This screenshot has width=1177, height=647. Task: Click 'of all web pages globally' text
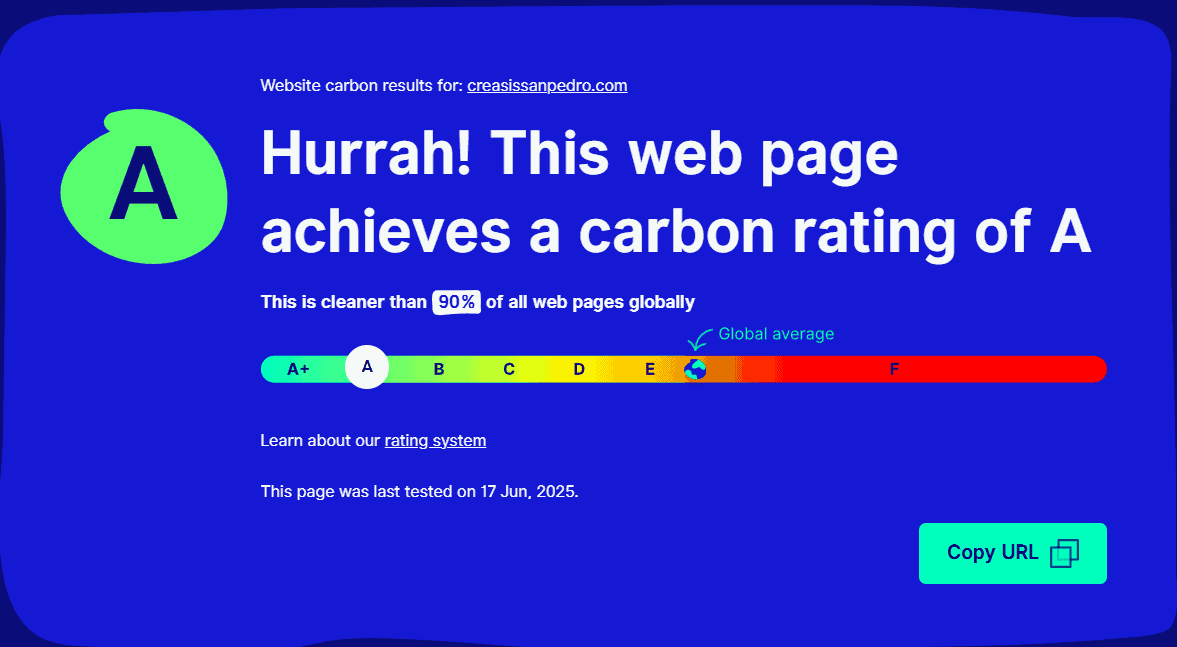[x=590, y=302]
